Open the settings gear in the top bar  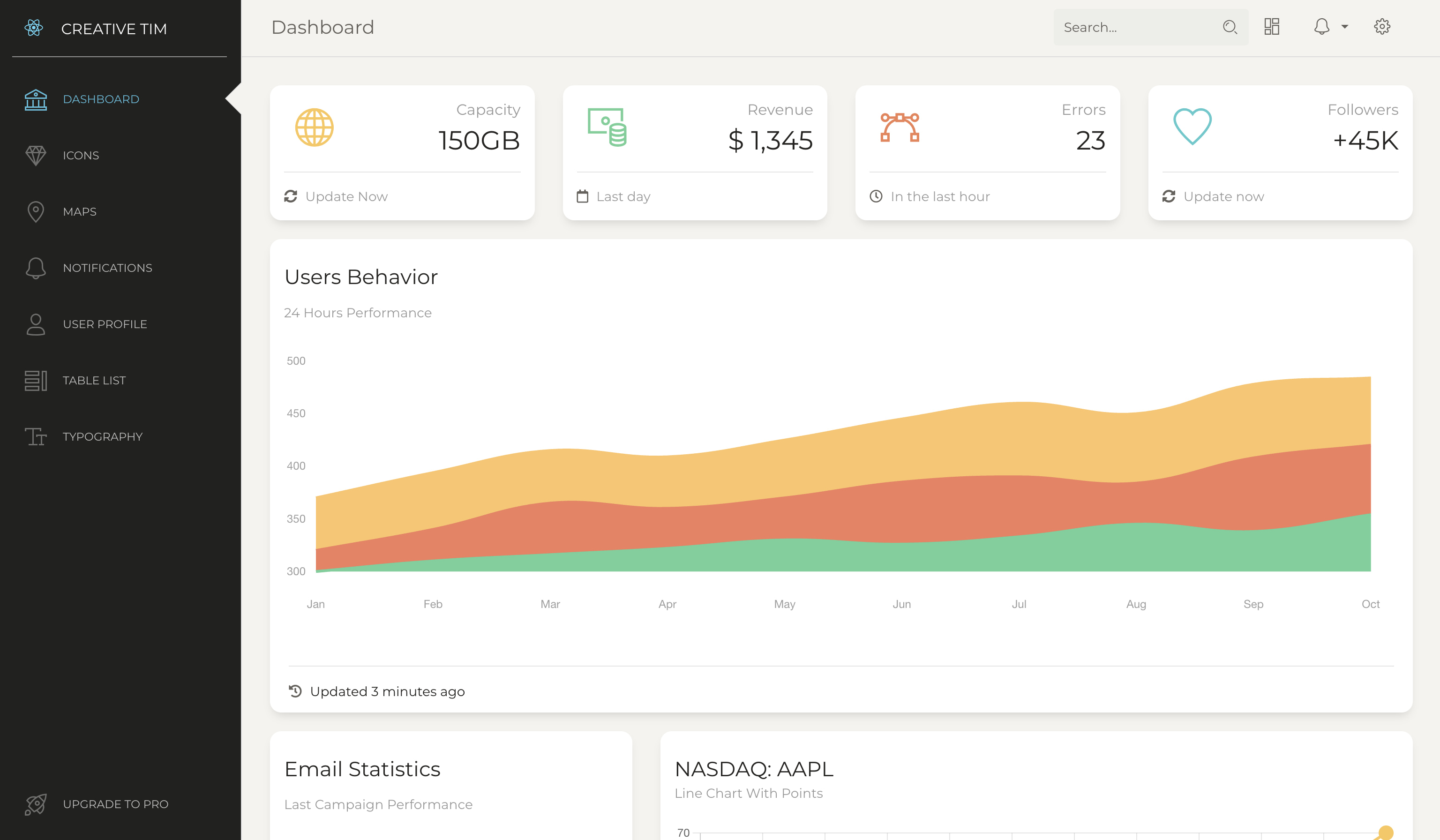coord(1382,26)
